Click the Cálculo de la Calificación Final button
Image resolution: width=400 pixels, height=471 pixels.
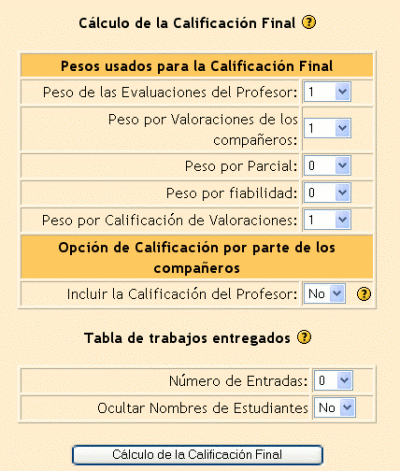pyautogui.click(x=197, y=455)
